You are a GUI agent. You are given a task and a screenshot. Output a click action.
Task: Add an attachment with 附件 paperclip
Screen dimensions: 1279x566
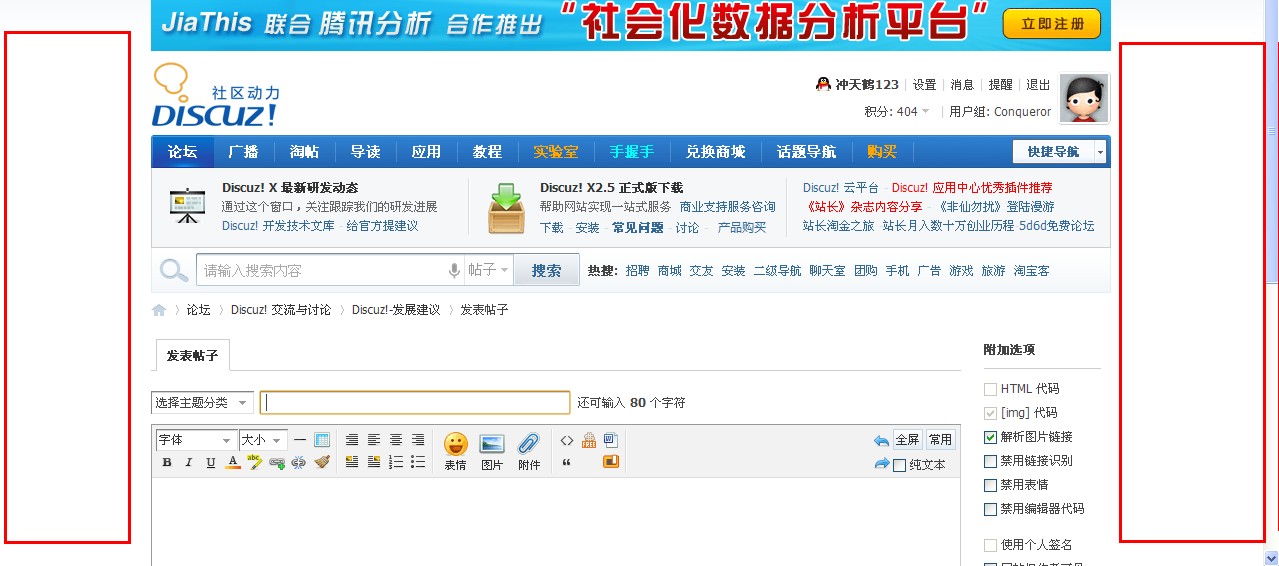pos(529,452)
